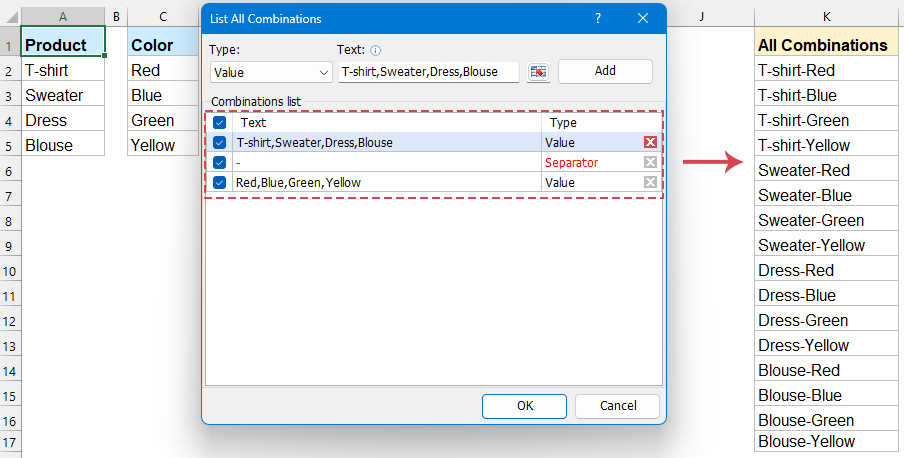Select column B header
Image resolution: width=904 pixels, height=458 pixels.
click(x=116, y=17)
